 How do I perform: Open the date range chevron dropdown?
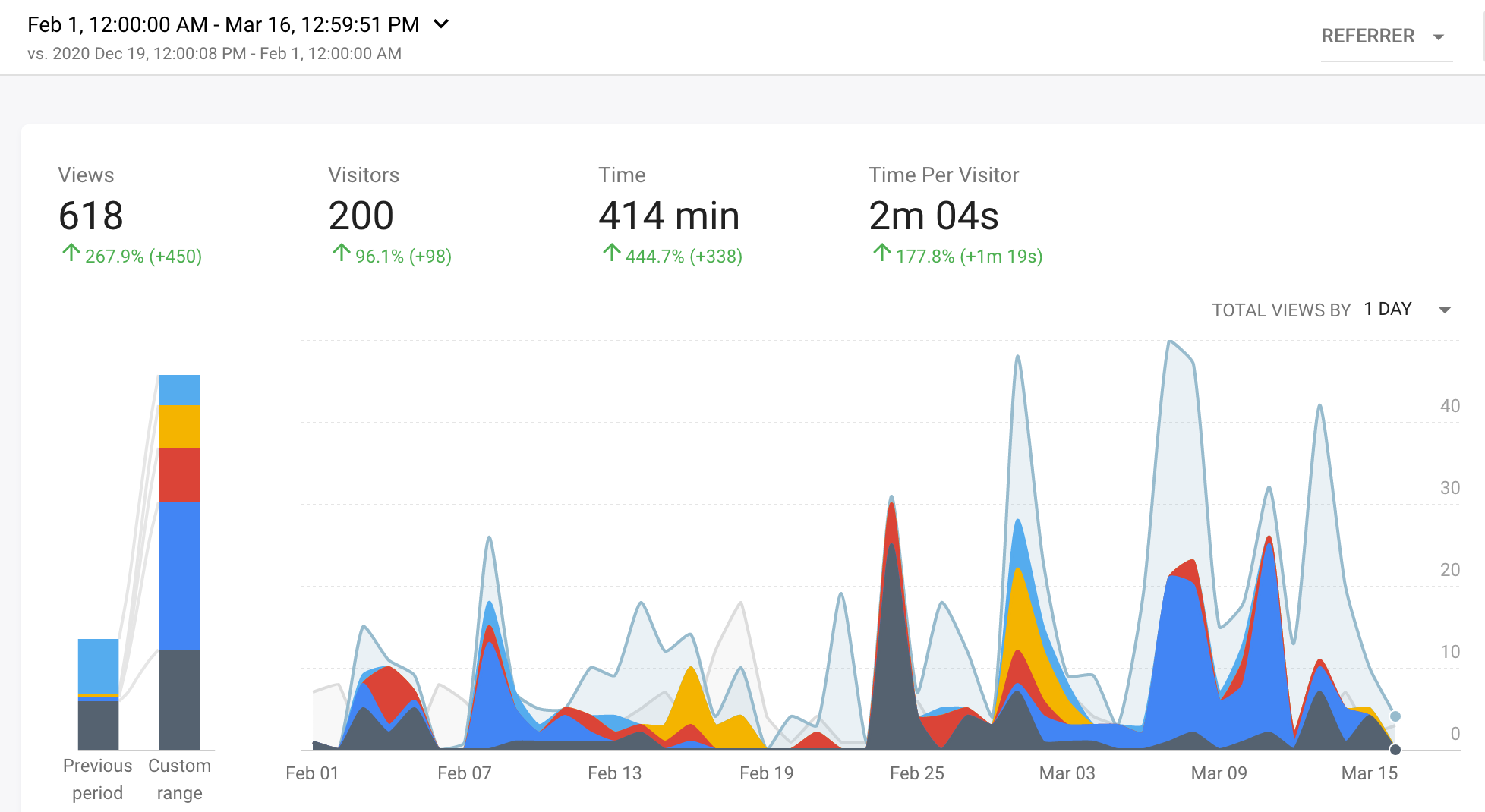tap(441, 24)
